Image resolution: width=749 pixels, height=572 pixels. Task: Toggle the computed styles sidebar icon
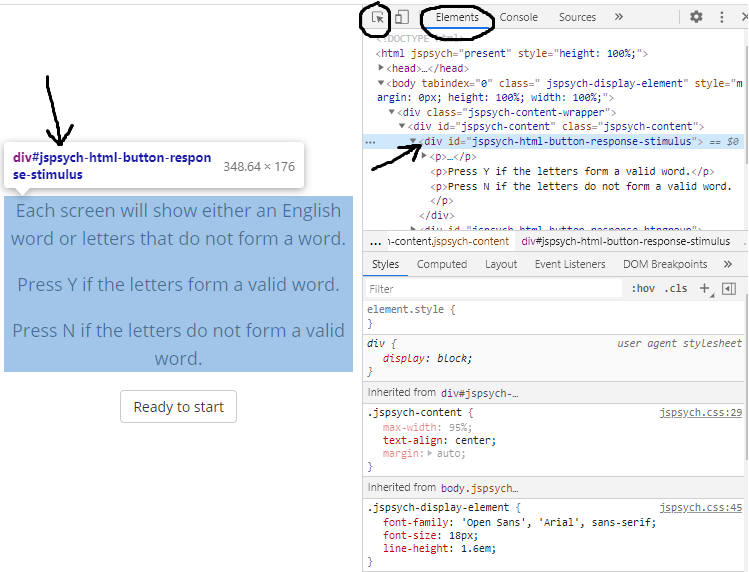tap(729, 288)
